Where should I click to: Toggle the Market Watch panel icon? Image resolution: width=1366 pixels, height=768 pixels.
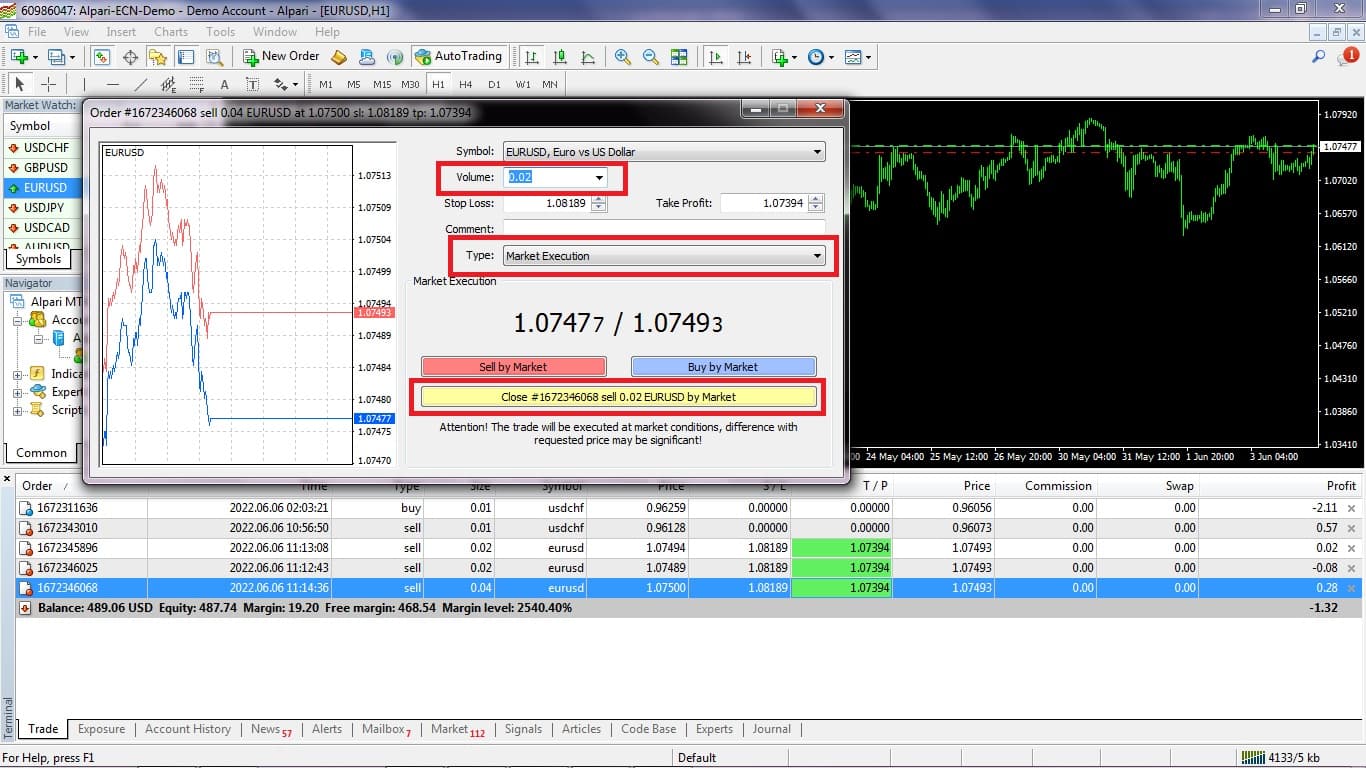coord(102,57)
